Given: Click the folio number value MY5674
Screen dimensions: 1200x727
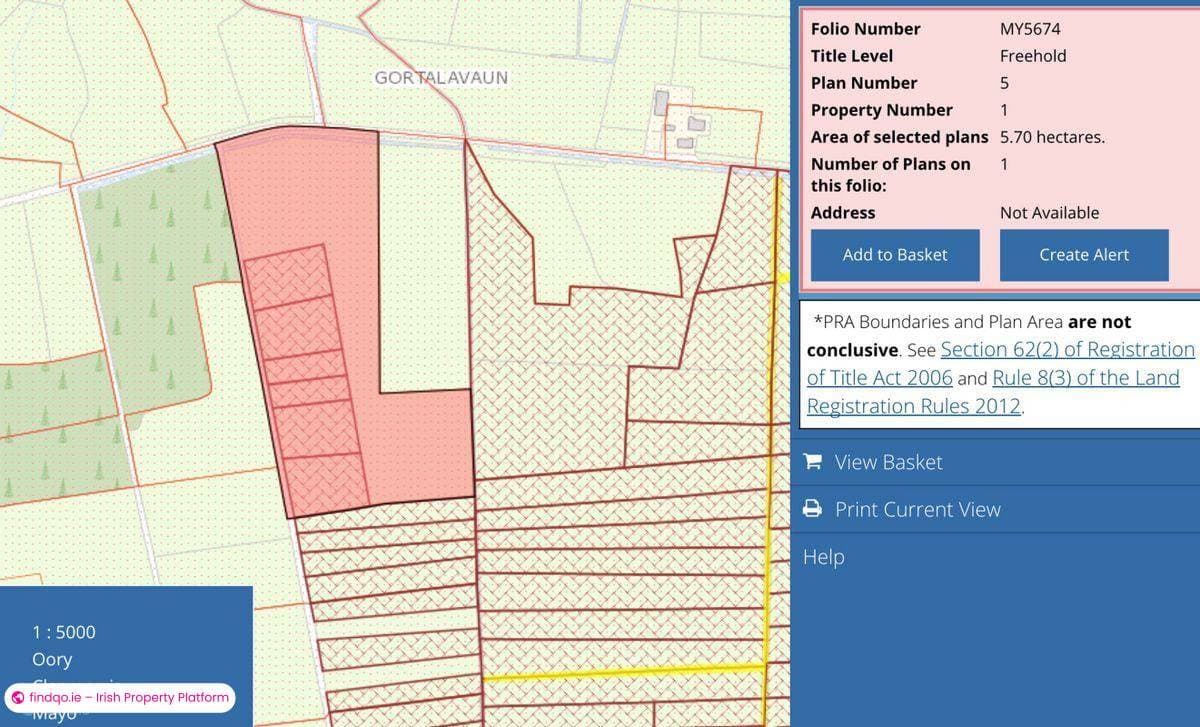Looking at the screenshot, I should coord(1030,29).
